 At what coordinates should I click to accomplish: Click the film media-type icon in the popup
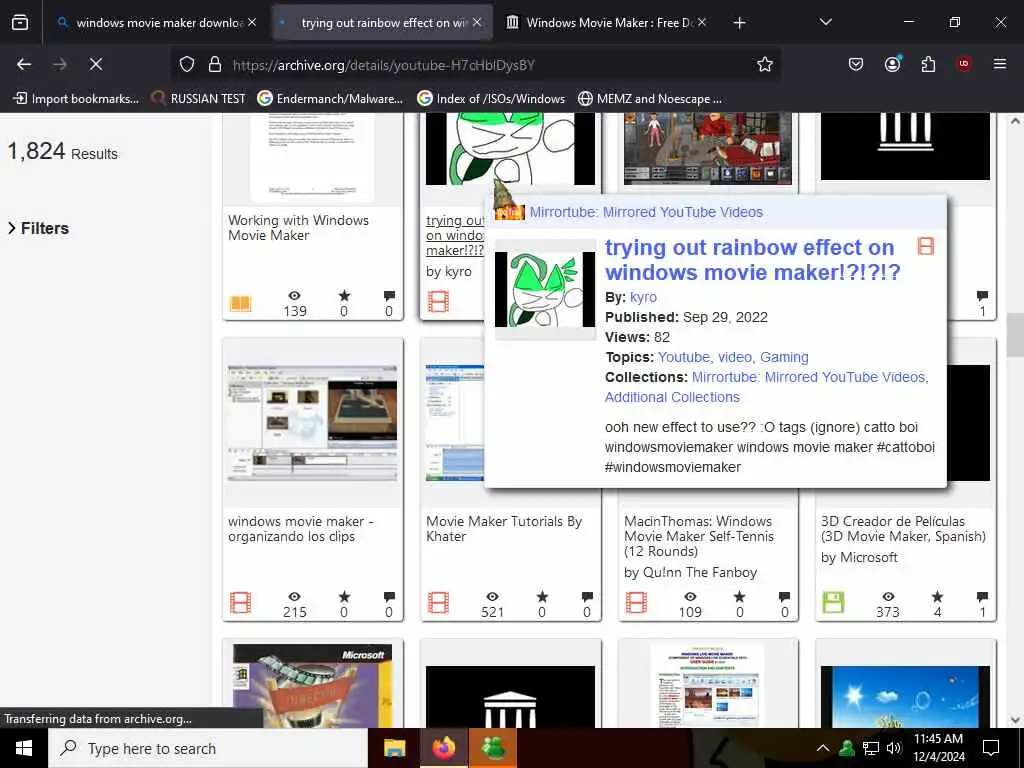(925, 246)
